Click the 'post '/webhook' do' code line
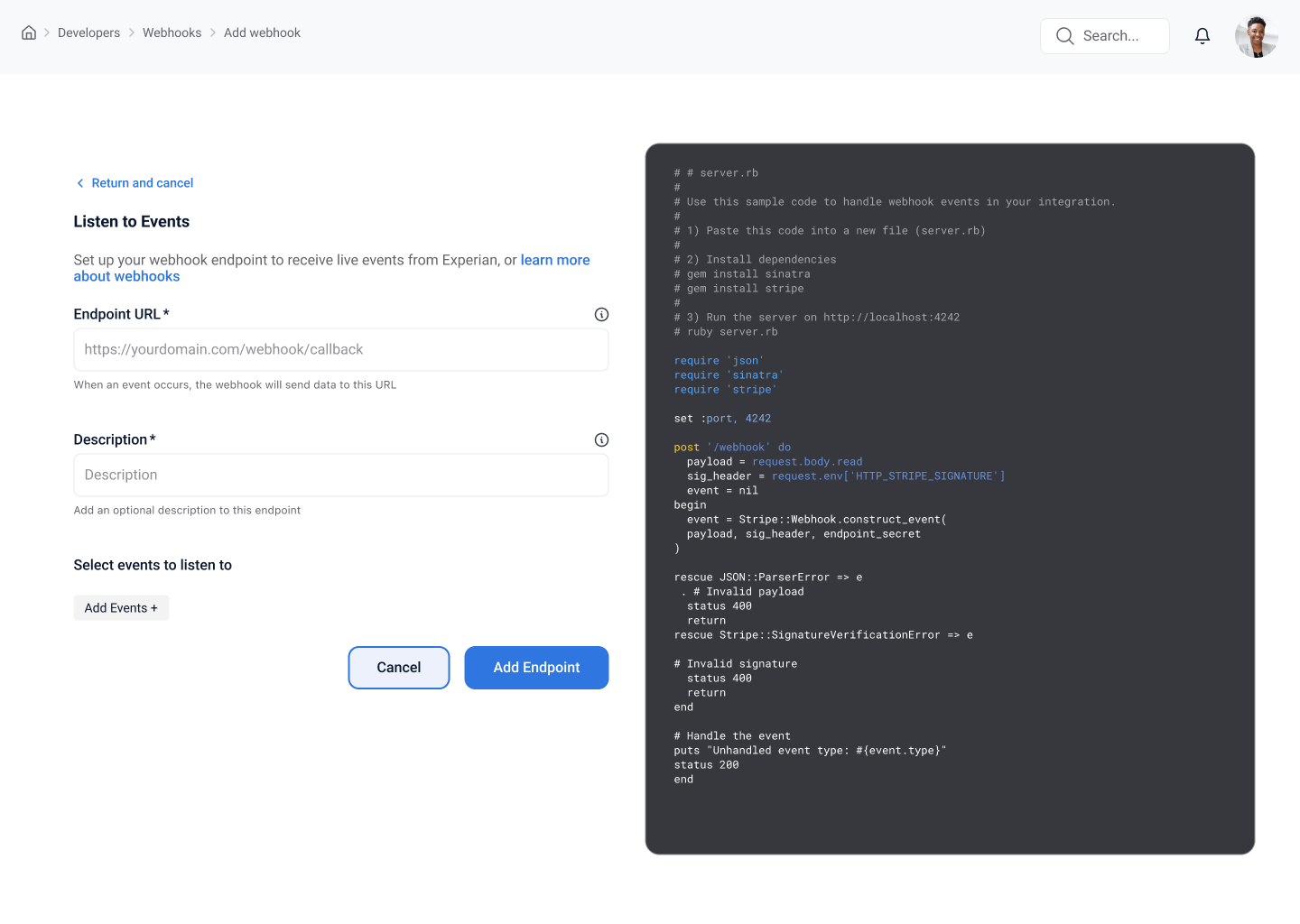Screen dimensions: 1300x924 [x=732, y=448]
